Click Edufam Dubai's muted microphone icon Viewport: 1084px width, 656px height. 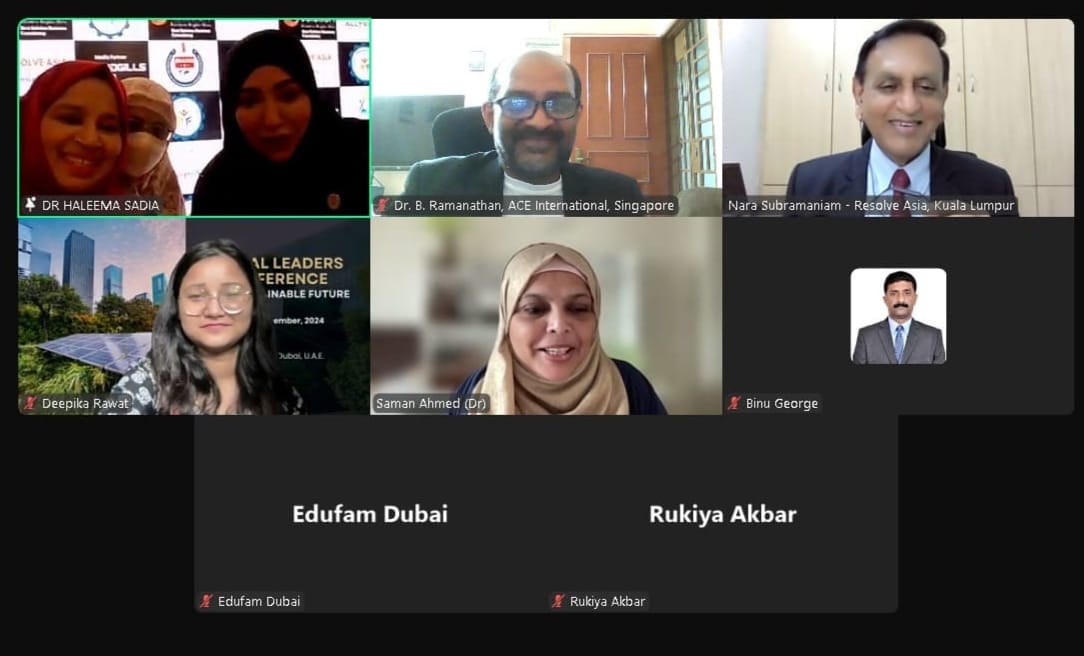(206, 601)
